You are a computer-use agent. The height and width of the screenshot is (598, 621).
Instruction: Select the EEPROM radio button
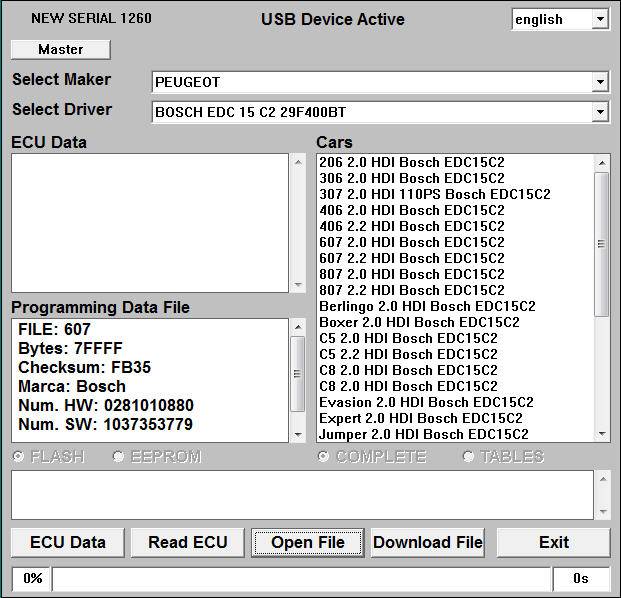[119, 457]
